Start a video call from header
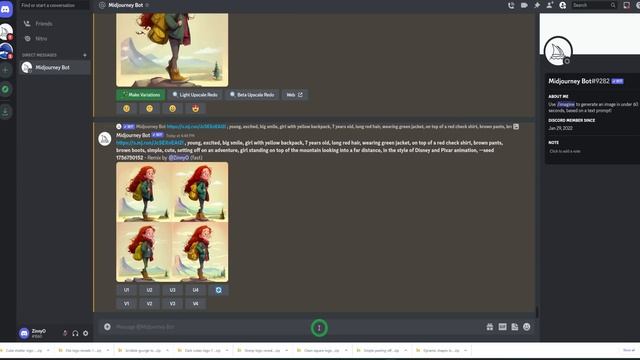The height and width of the screenshot is (360, 640). pyautogui.click(x=524, y=5)
